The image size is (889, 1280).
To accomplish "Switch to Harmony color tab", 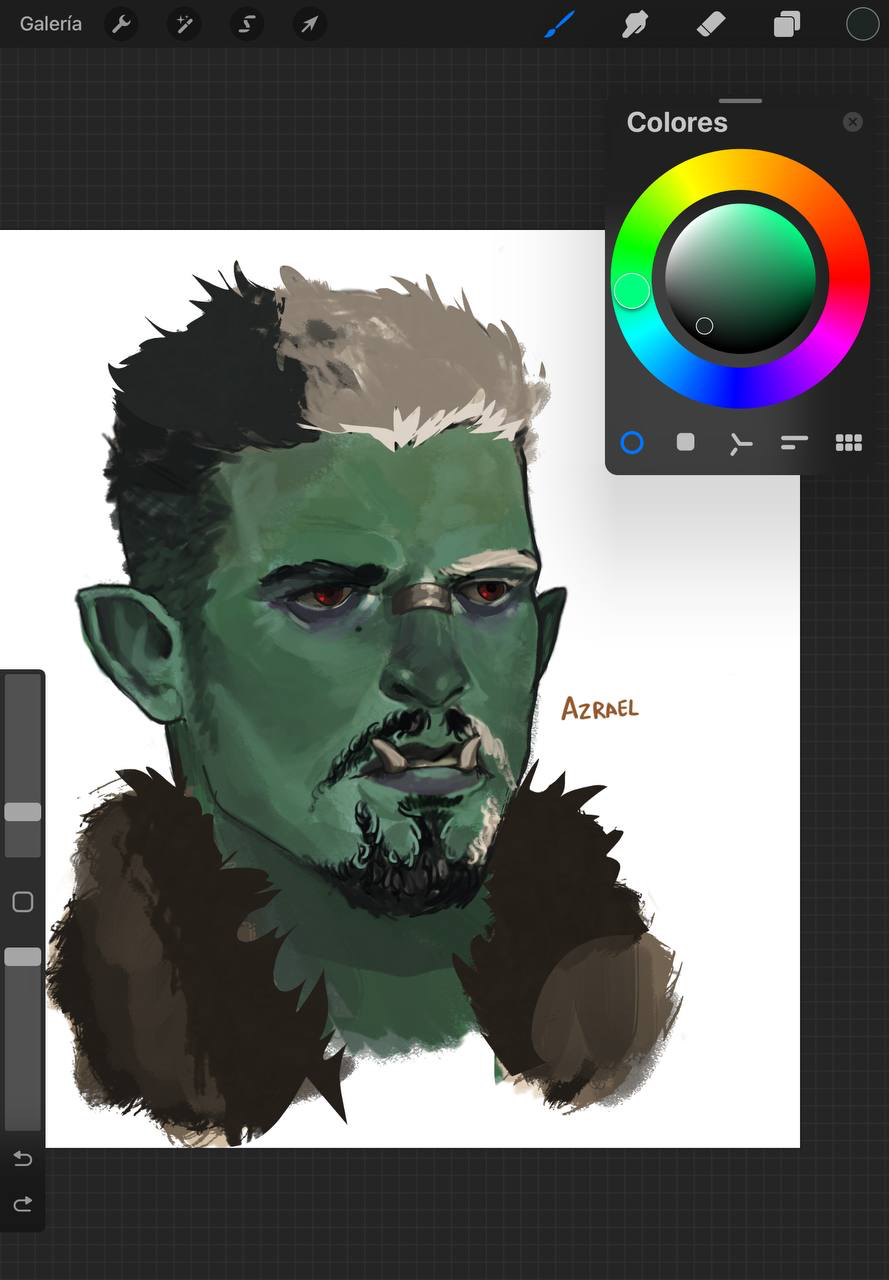I will click(x=740, y=443).
